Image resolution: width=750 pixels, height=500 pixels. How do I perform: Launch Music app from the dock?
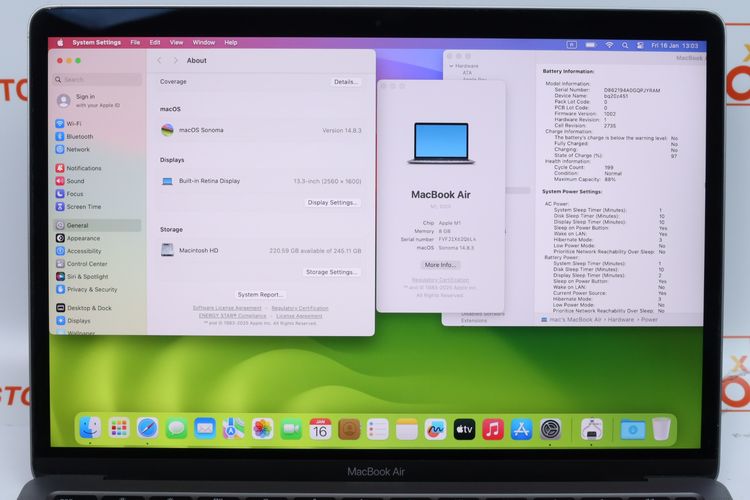click(x=493, y=428)
